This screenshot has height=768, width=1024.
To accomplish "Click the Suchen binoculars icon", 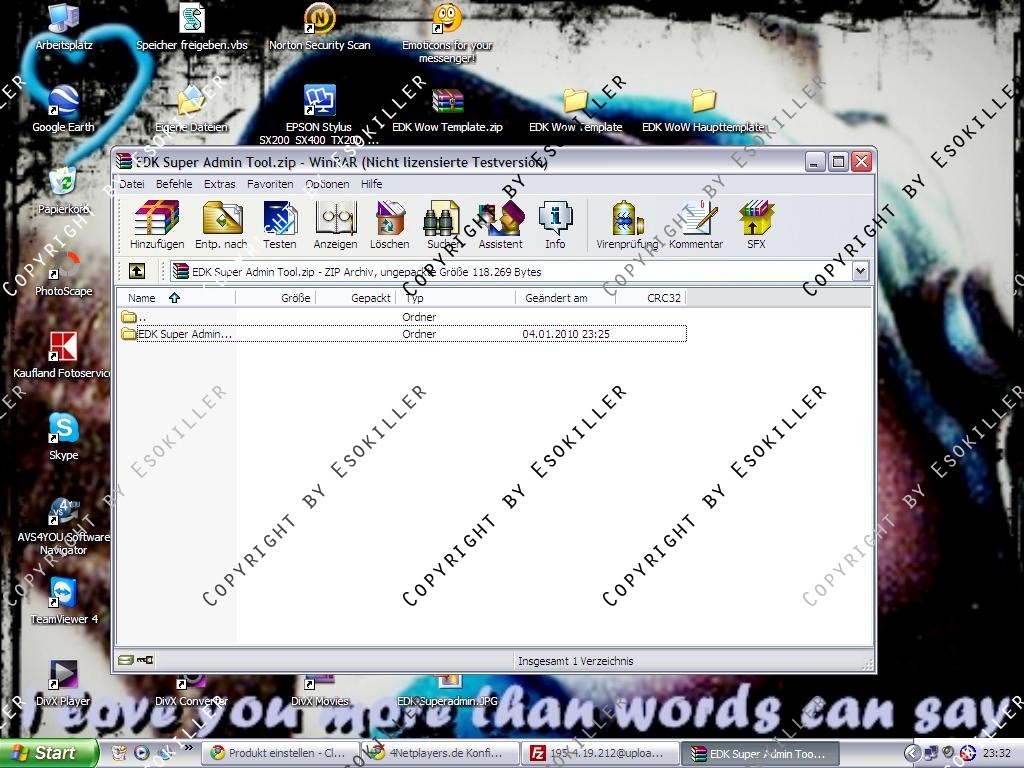I will tap(442, 225).
